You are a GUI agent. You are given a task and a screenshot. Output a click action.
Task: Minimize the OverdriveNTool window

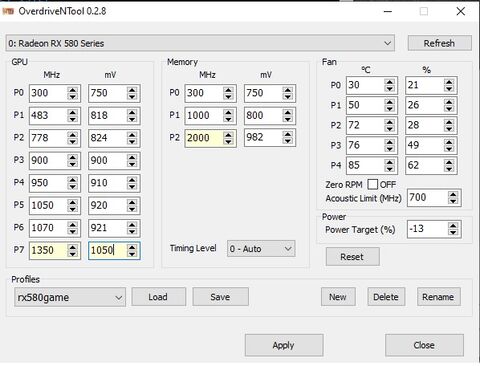pyautogui.click(x=387, y=11)
